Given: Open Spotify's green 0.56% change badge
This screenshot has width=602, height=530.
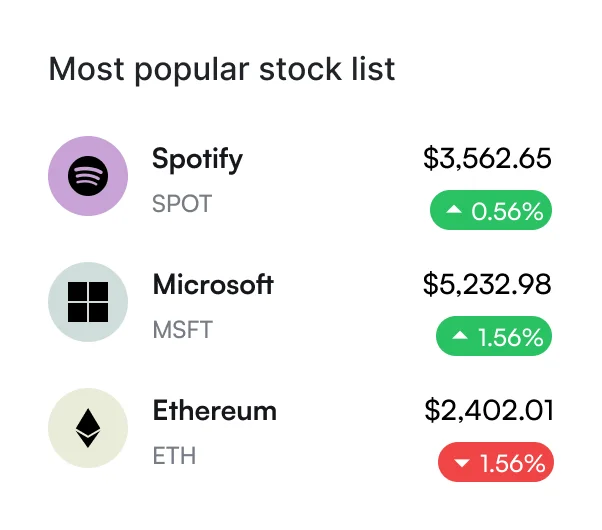Looking at the screenshot, I should point(491,211).
